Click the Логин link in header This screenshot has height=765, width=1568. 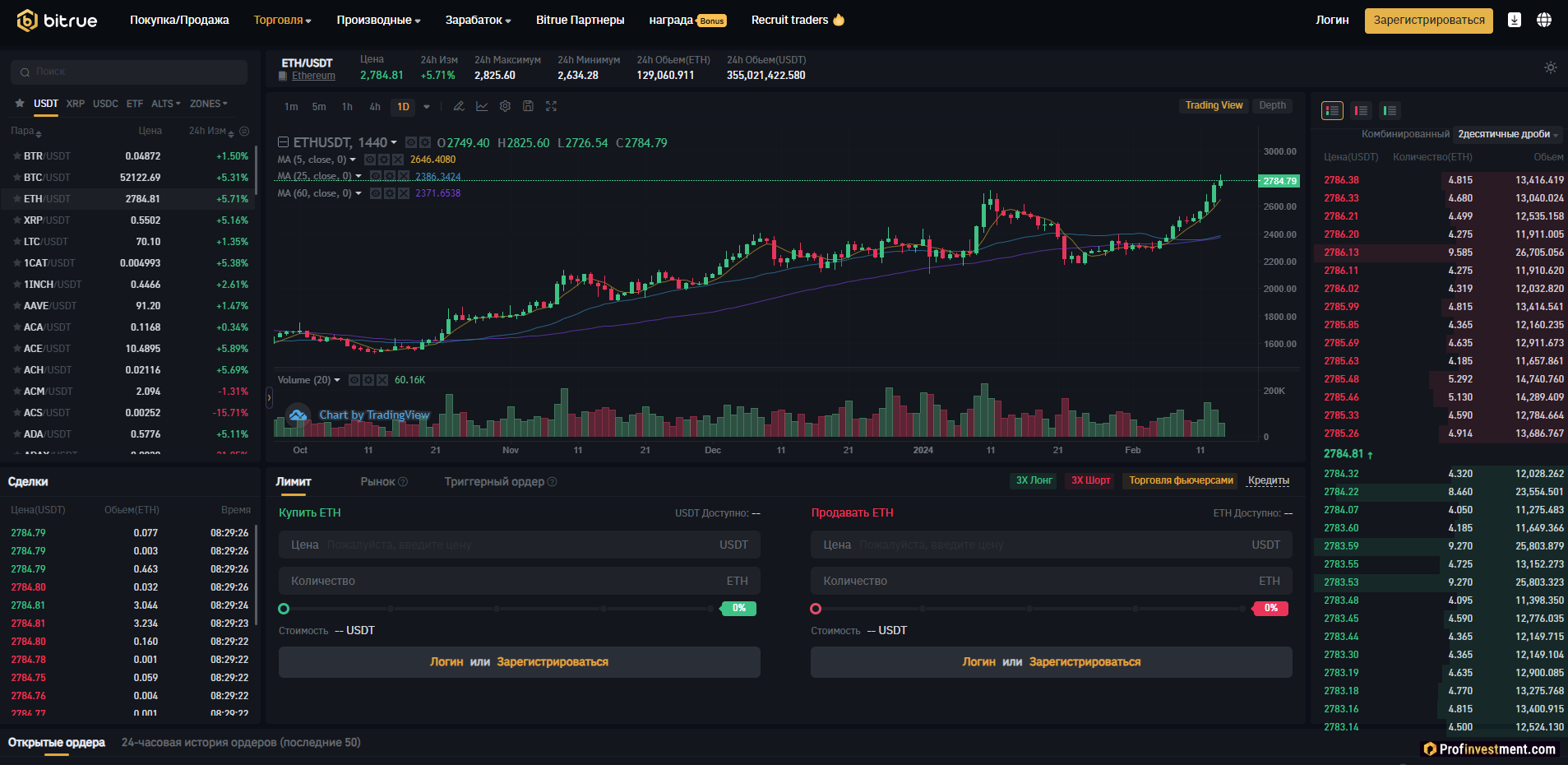(1332, 20)
